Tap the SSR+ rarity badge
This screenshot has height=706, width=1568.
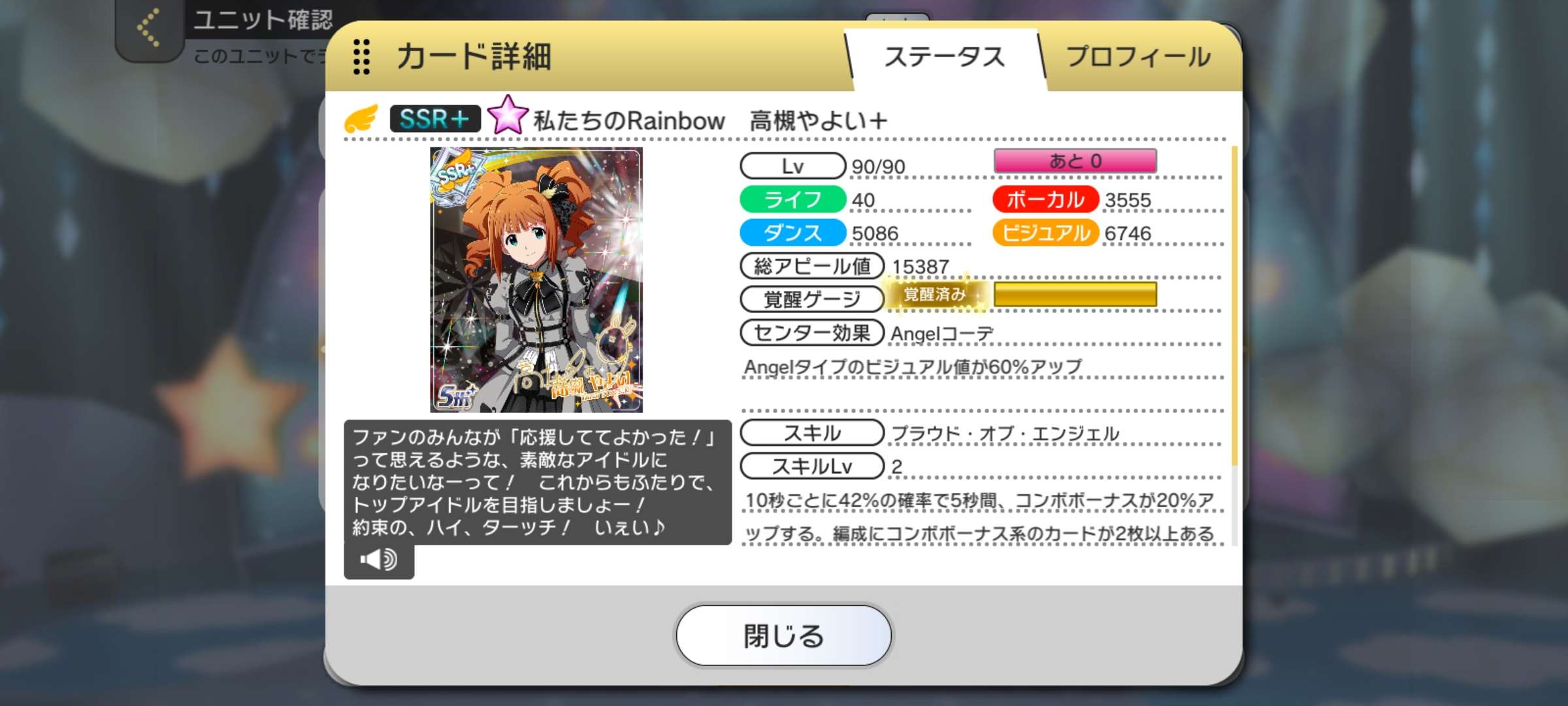(435, 119)
